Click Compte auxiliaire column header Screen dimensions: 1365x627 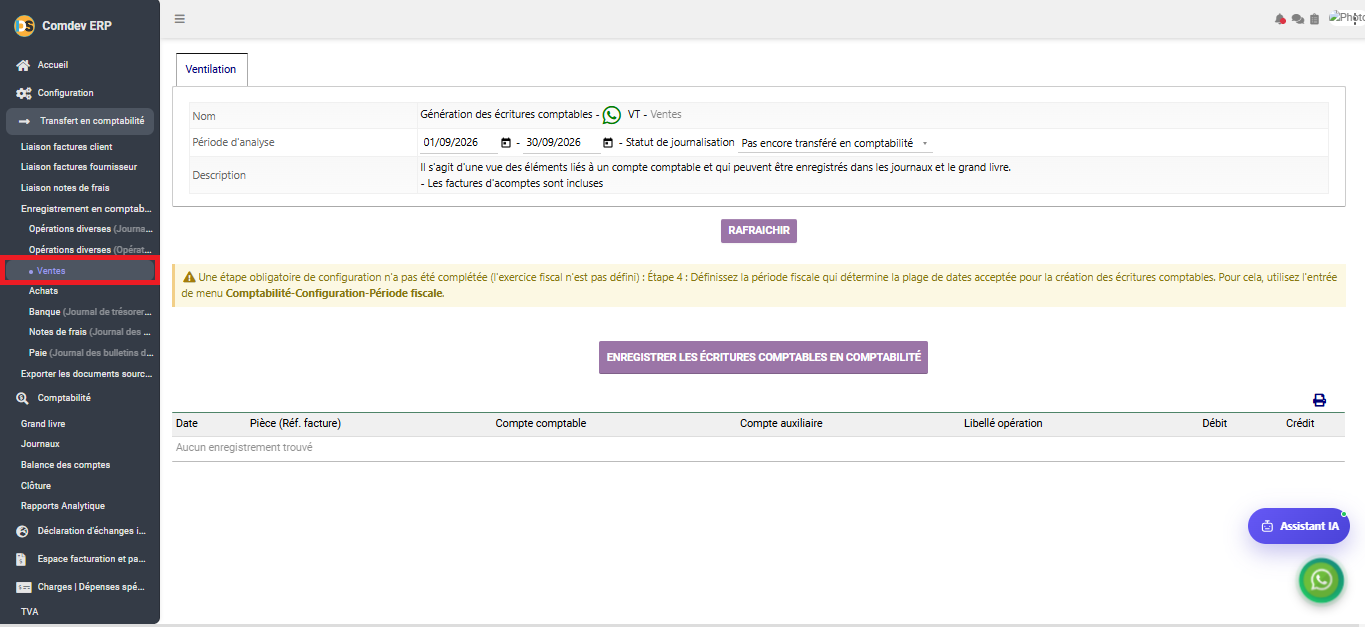tap(781, 424)
